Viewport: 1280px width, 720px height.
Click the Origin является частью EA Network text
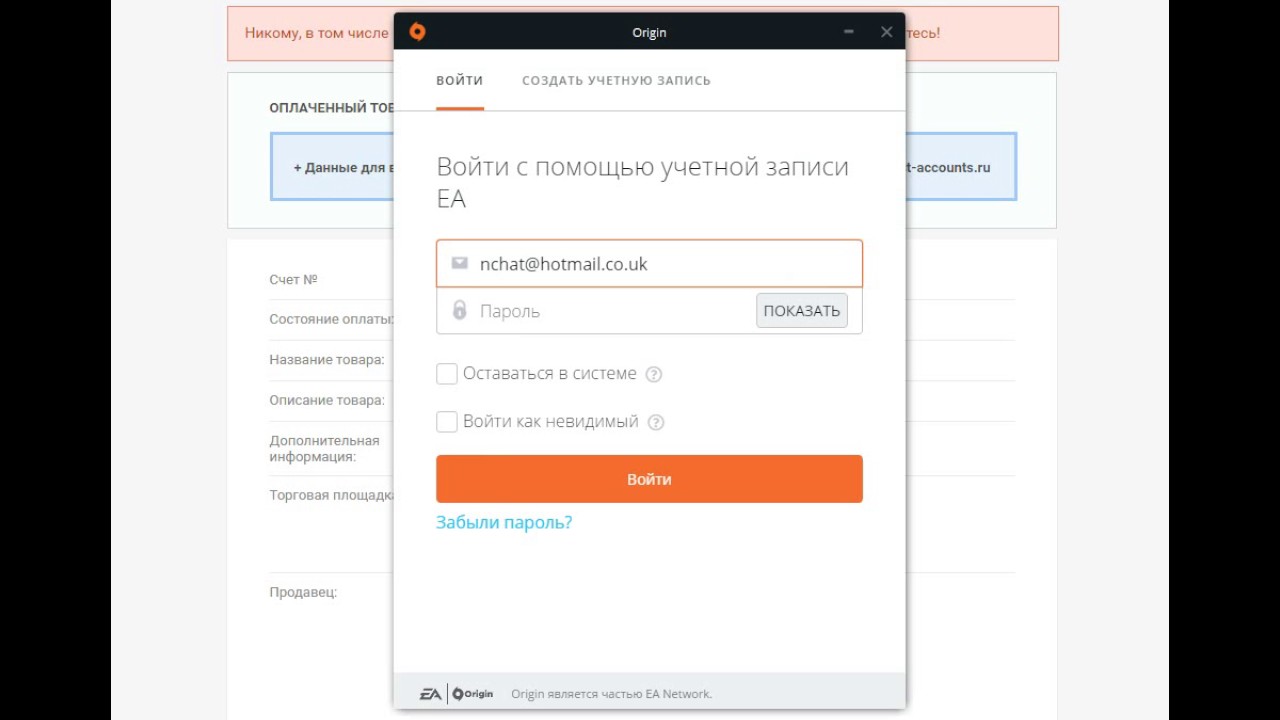(x=611, y=694)
